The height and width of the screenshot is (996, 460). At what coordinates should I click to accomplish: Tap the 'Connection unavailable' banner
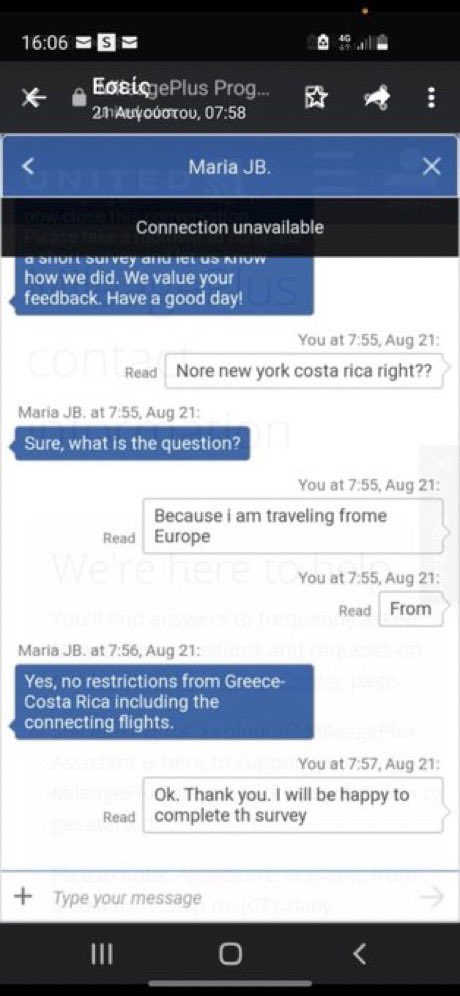pyautogui.click(x=230, y=227)
